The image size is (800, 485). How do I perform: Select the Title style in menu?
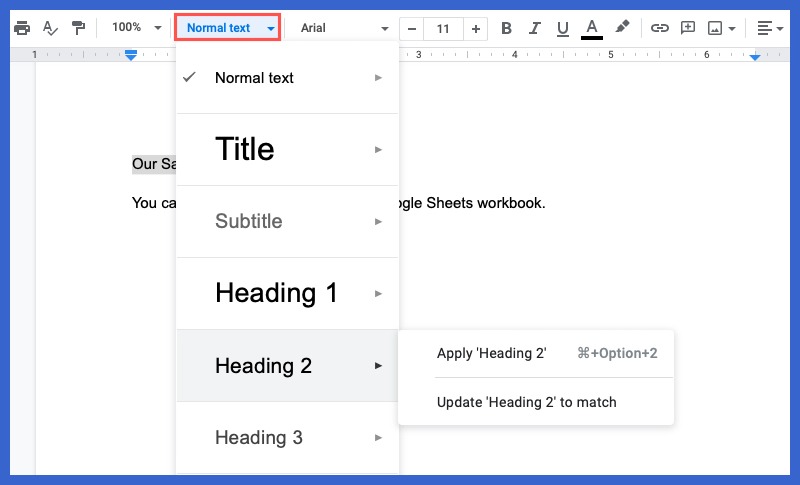(x=287, y=149)
